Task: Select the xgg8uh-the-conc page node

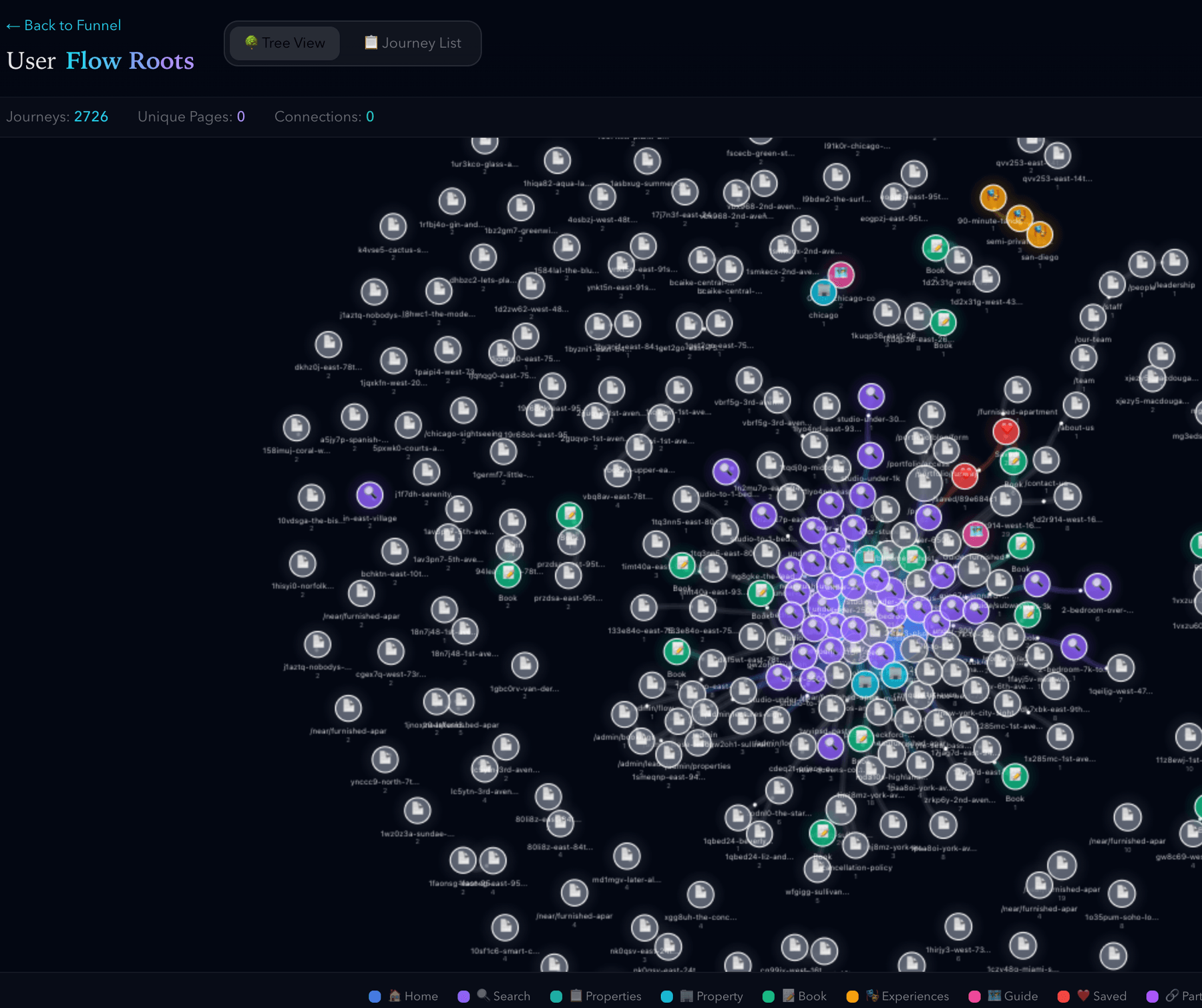Action: (x=700, y=894)
